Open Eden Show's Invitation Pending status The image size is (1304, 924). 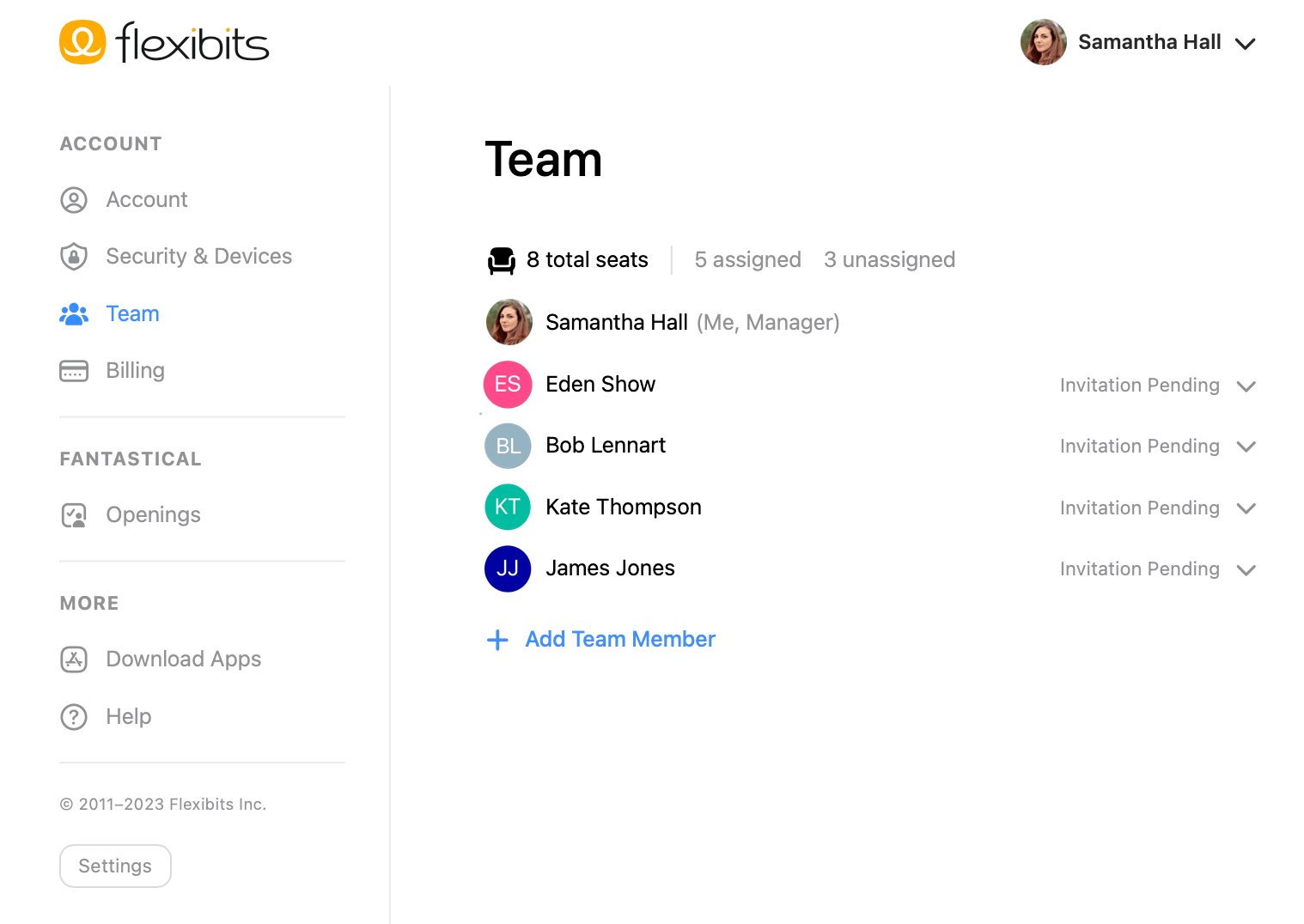(x=1139, y=386)
